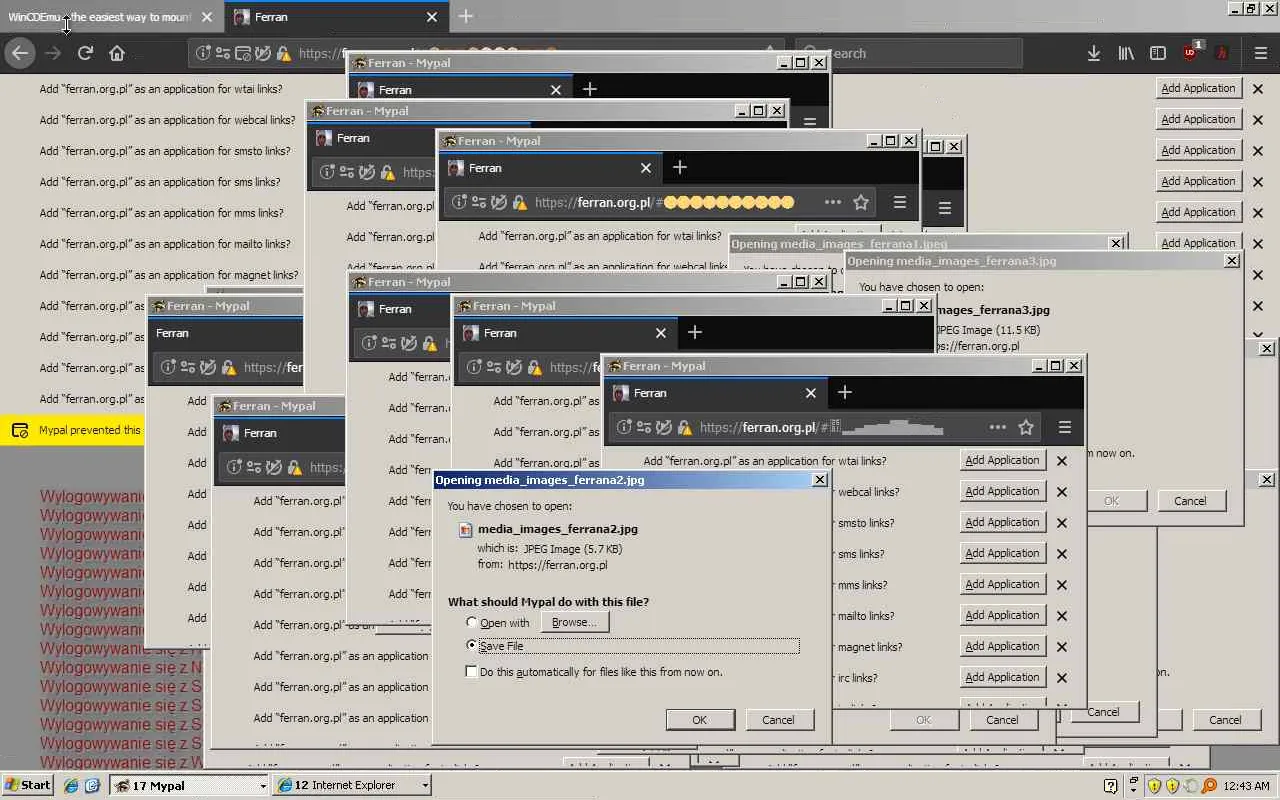Select the Ferran tab above the yellow-dots URL
The height and width of the screenshot is (800, 1280).
point(552,168)
